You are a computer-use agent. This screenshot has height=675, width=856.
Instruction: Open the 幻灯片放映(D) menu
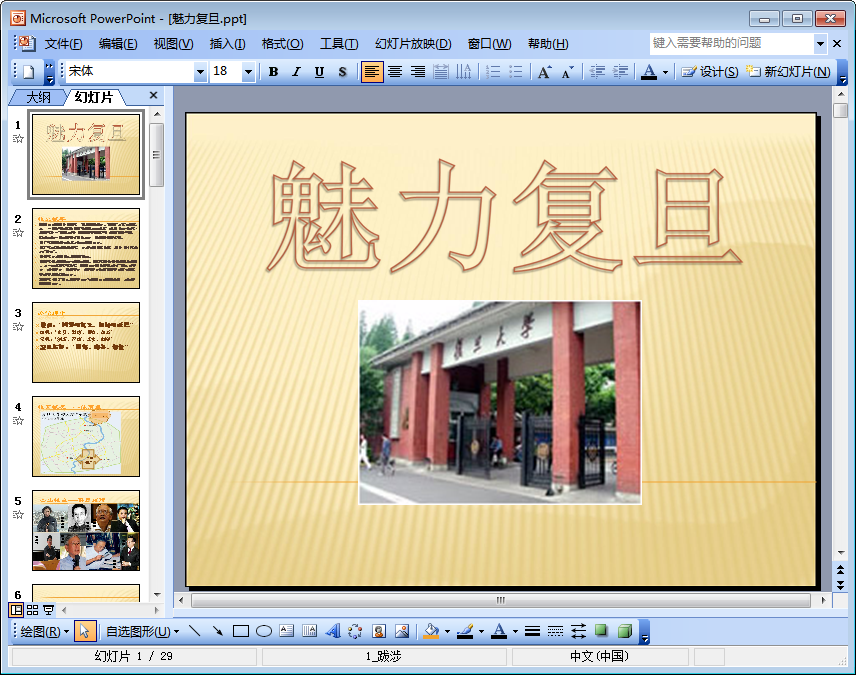(x=413, y=44)
